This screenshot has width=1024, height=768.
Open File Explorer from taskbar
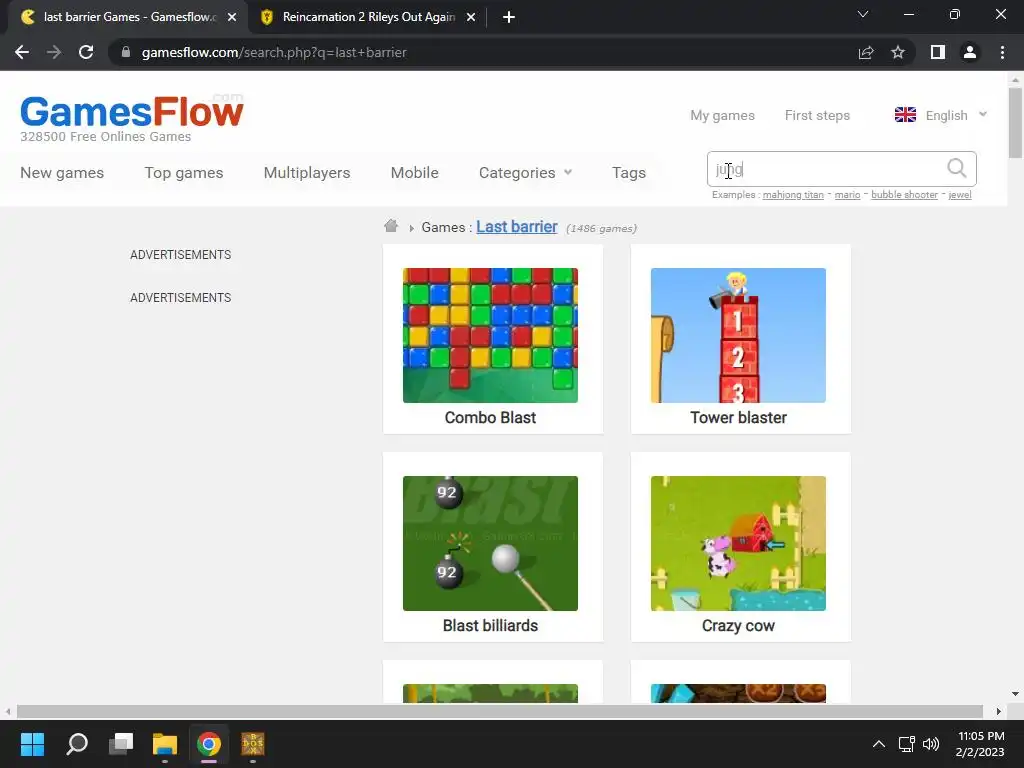pyautogui.click(x=165, y=744)
